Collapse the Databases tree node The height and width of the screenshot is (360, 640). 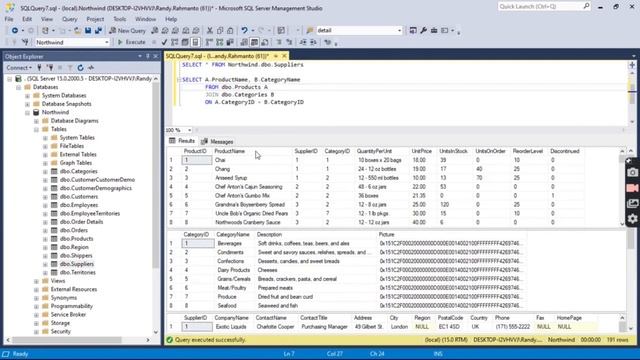point(18,87)
